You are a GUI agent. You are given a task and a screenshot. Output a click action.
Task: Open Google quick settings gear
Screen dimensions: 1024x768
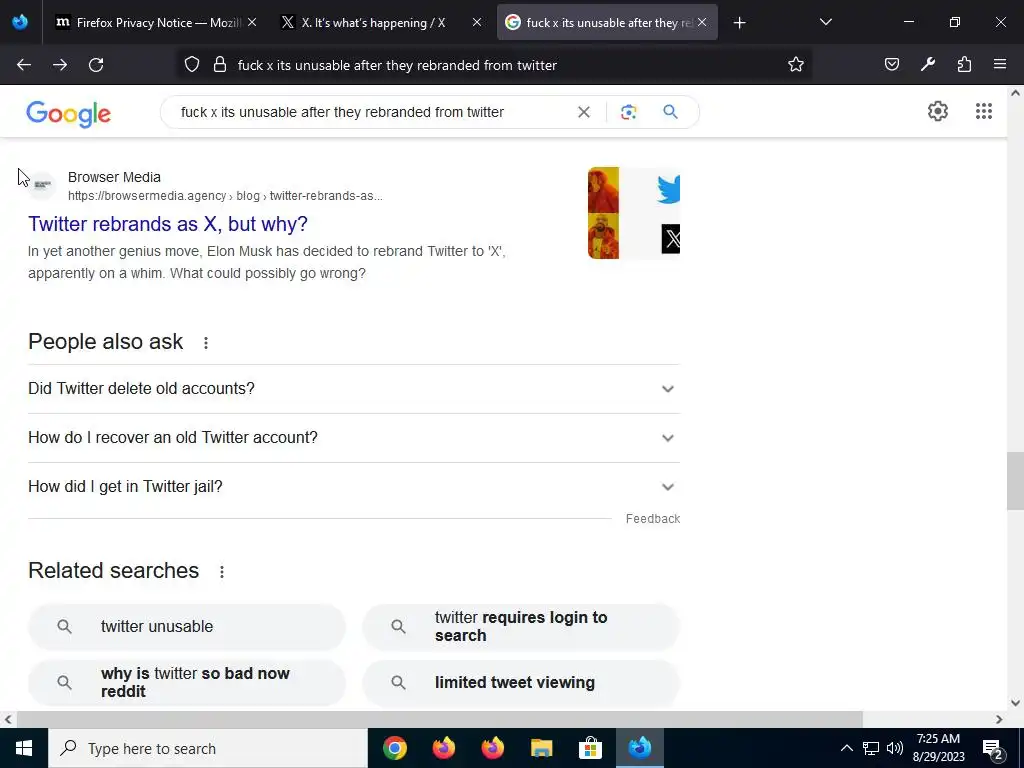click(x=938, y=111)
